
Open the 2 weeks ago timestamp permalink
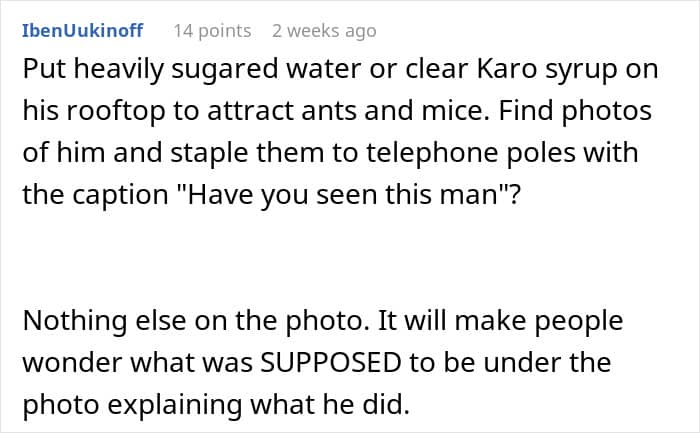(x=325, y=31)
